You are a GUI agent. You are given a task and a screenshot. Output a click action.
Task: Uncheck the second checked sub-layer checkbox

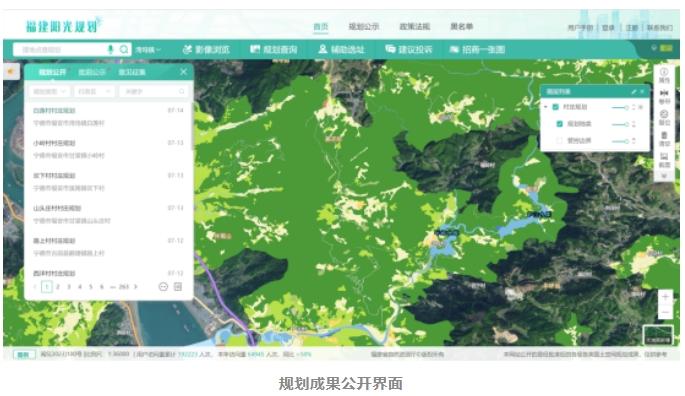point(559,124)
